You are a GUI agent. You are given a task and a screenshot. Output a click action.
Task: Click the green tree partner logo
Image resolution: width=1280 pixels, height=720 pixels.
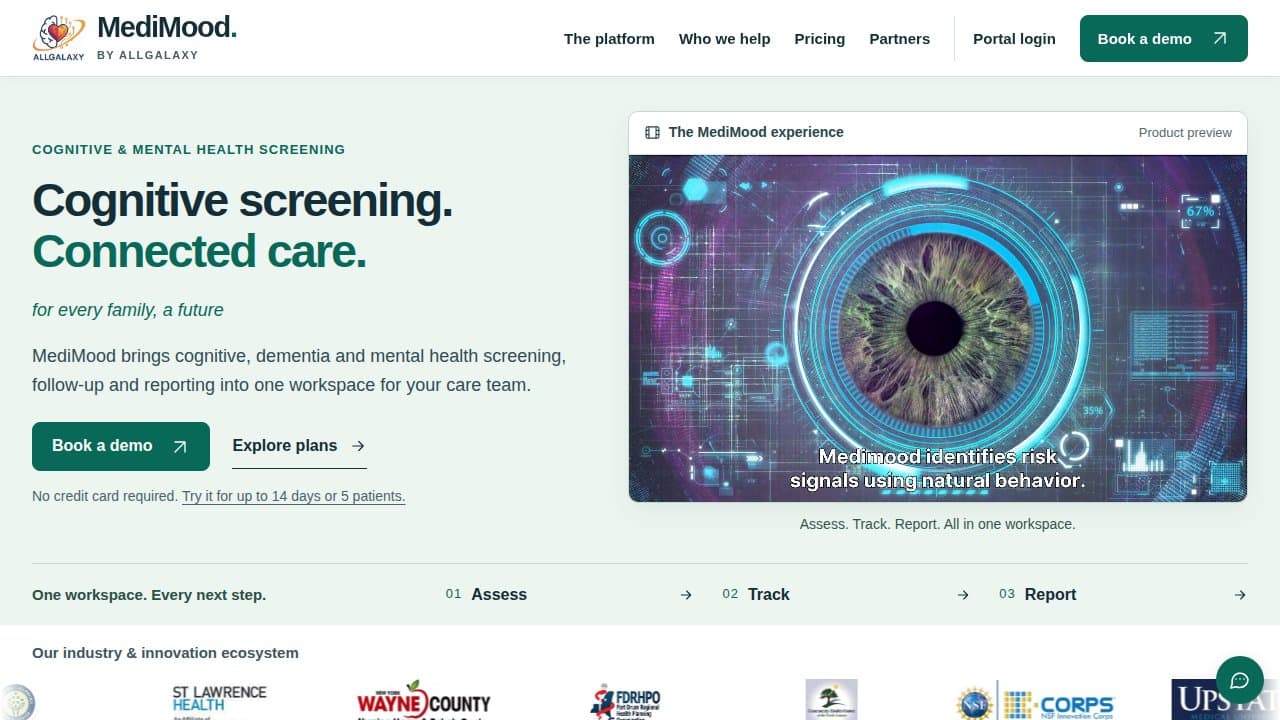pos(831,700)
